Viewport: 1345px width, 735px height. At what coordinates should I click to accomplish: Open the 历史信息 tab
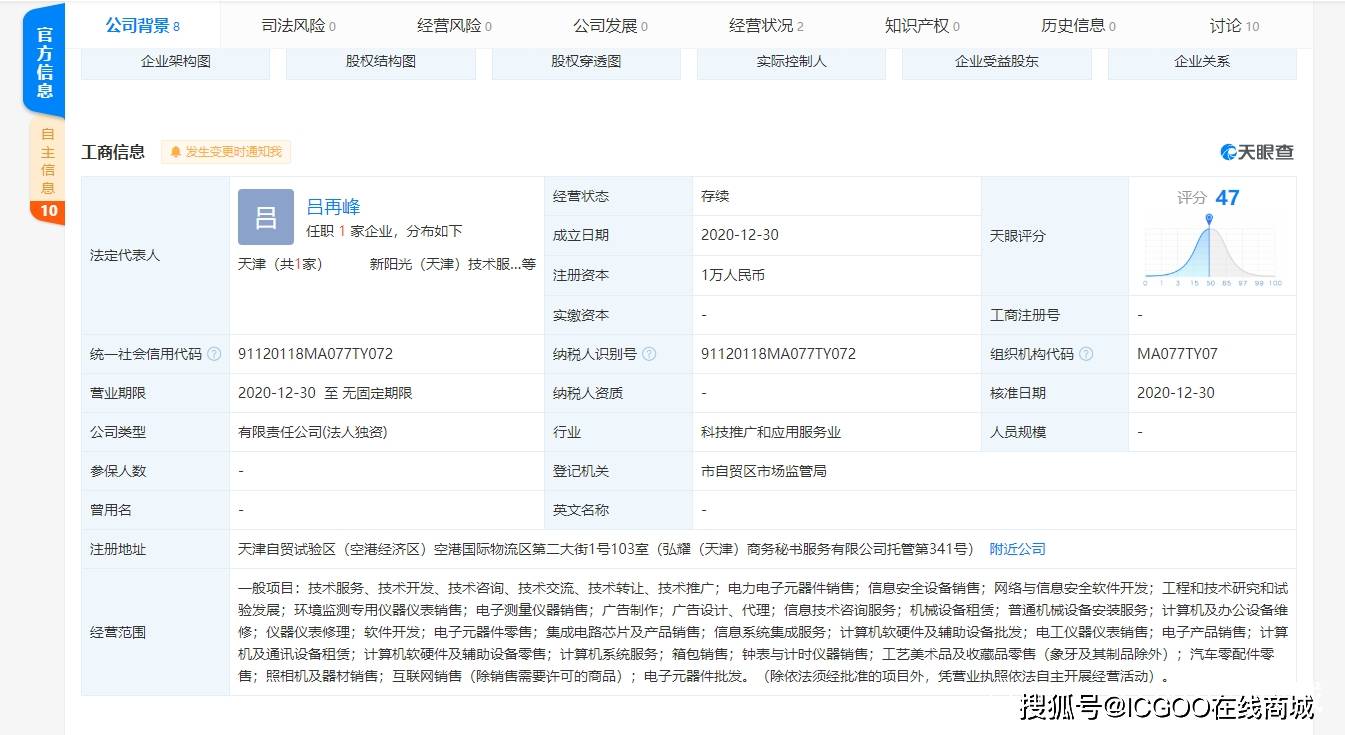[1078, 26]
